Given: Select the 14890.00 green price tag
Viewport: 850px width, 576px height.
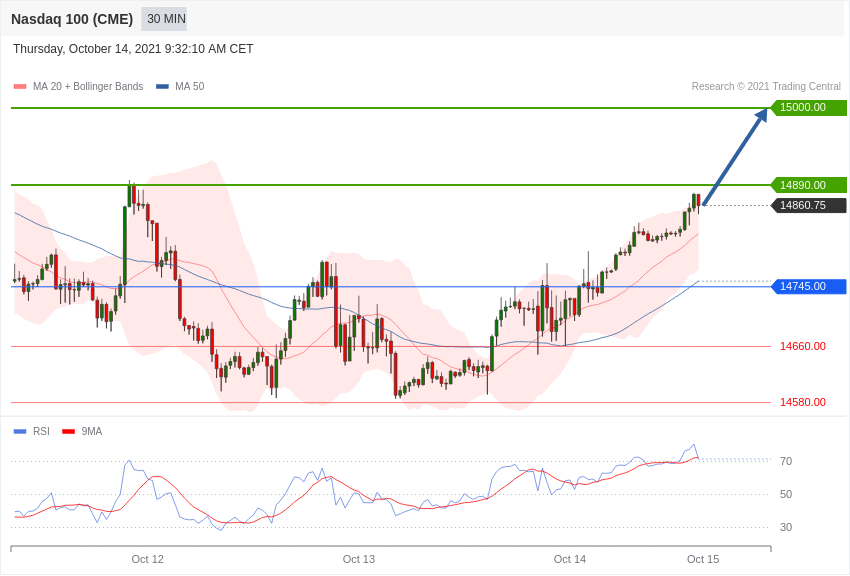Looking at the screenshot, I should [x=808, y=185].
